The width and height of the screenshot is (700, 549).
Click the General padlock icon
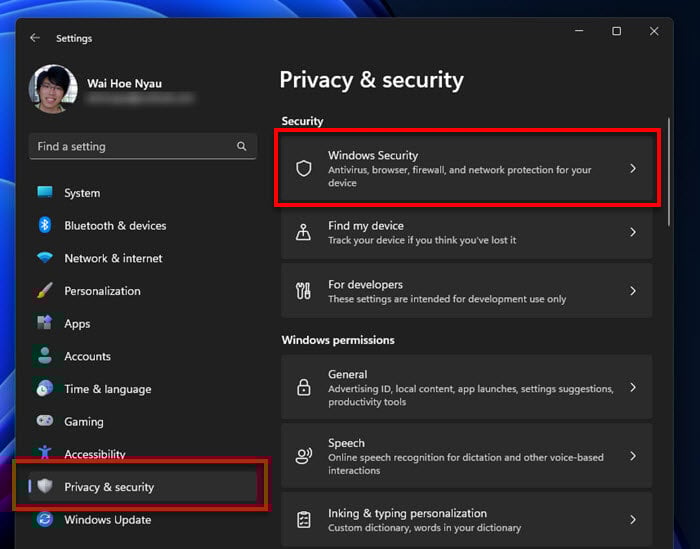[304, 387]
